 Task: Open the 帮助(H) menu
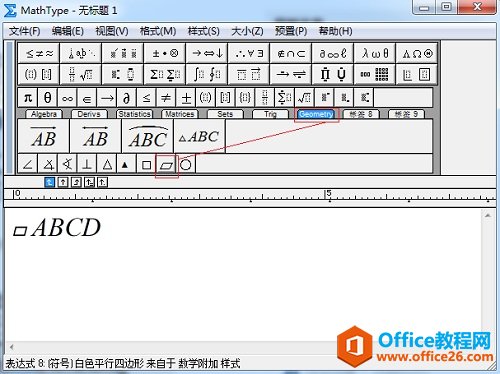pos(335,31)
